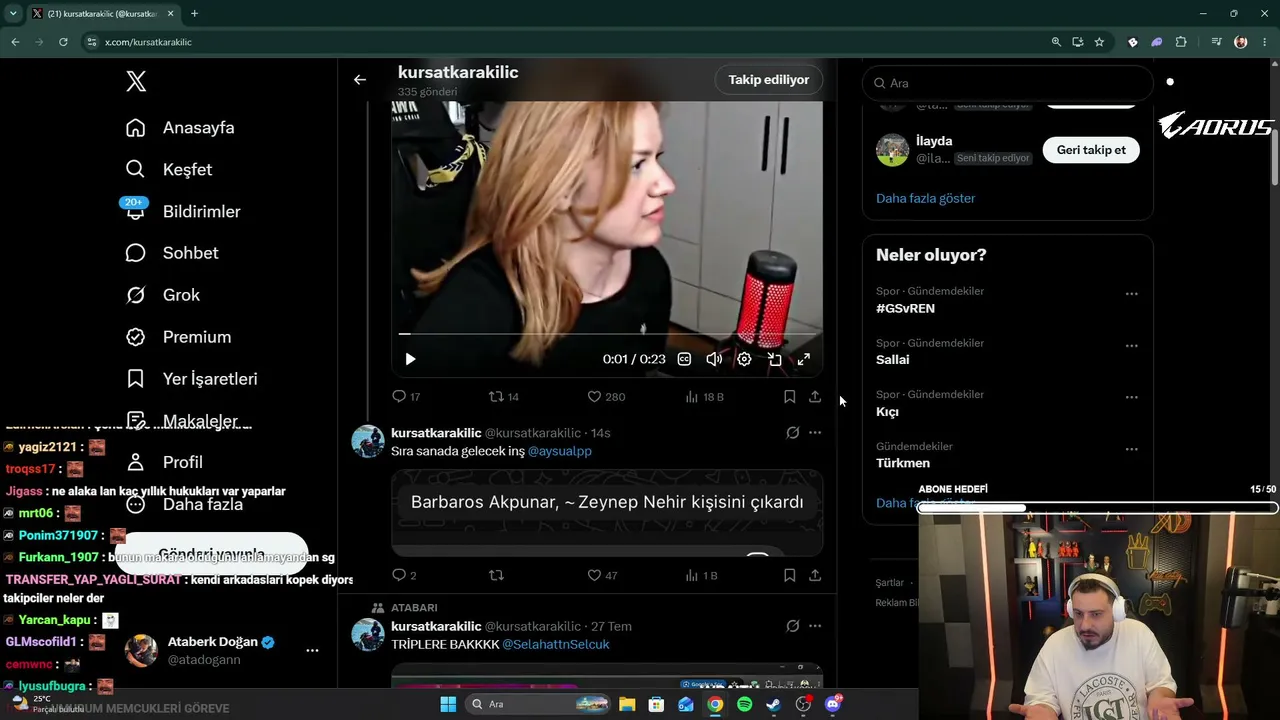Bookmark the video post

point(789,397)
